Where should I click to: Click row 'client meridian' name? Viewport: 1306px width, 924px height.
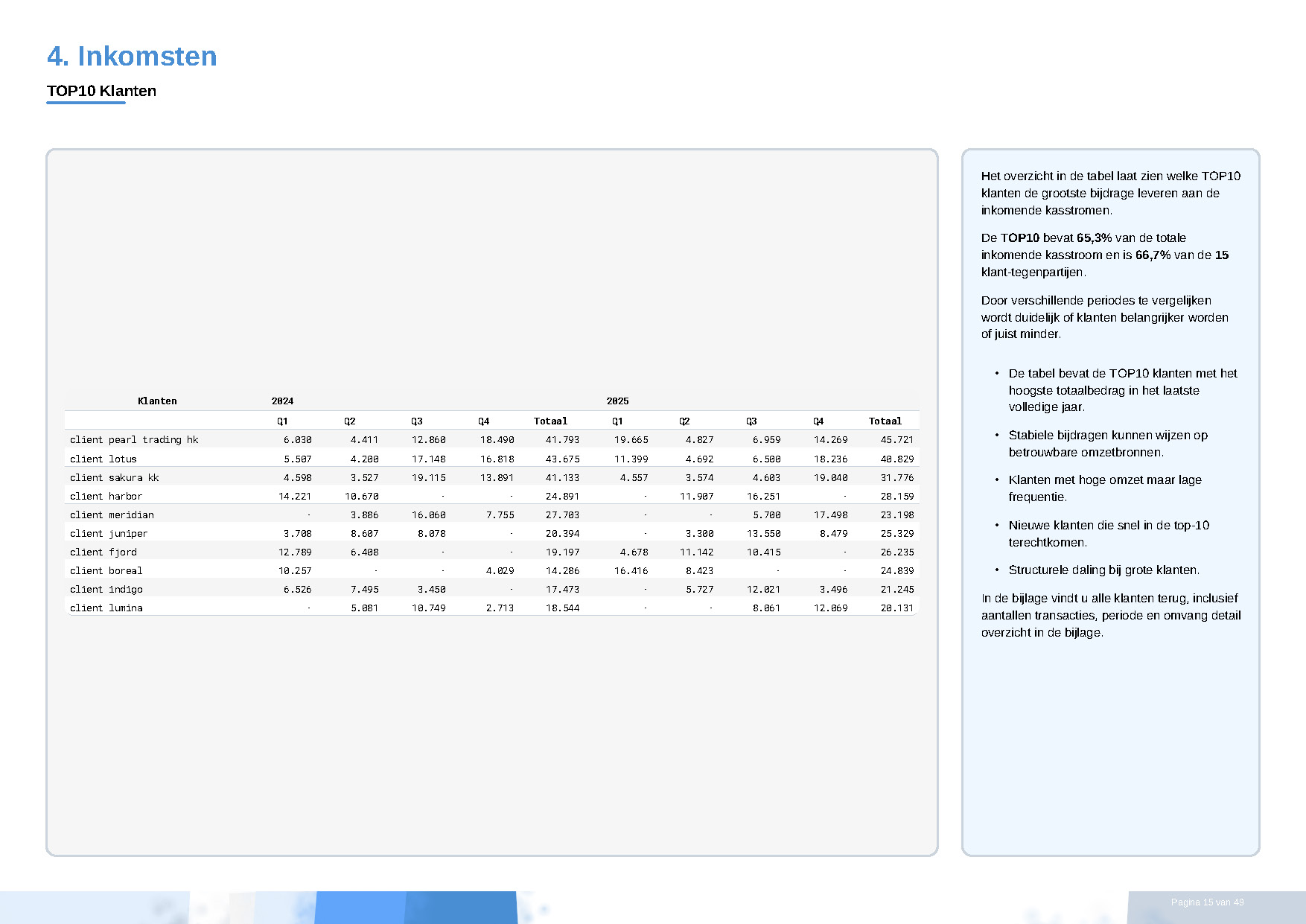[x=112, y=514]
